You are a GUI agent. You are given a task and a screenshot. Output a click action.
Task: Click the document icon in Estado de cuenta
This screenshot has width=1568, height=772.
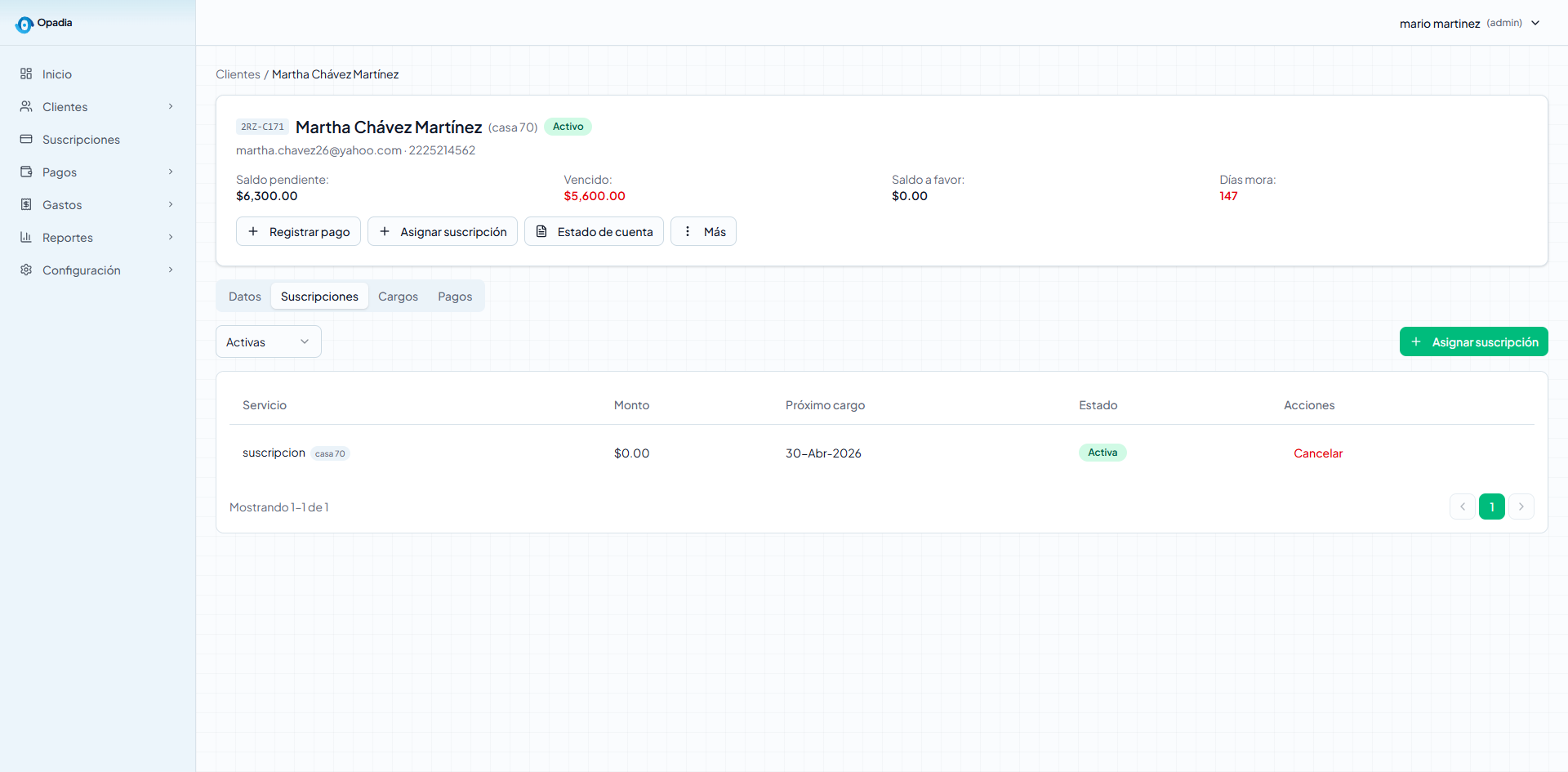(541, 231)
